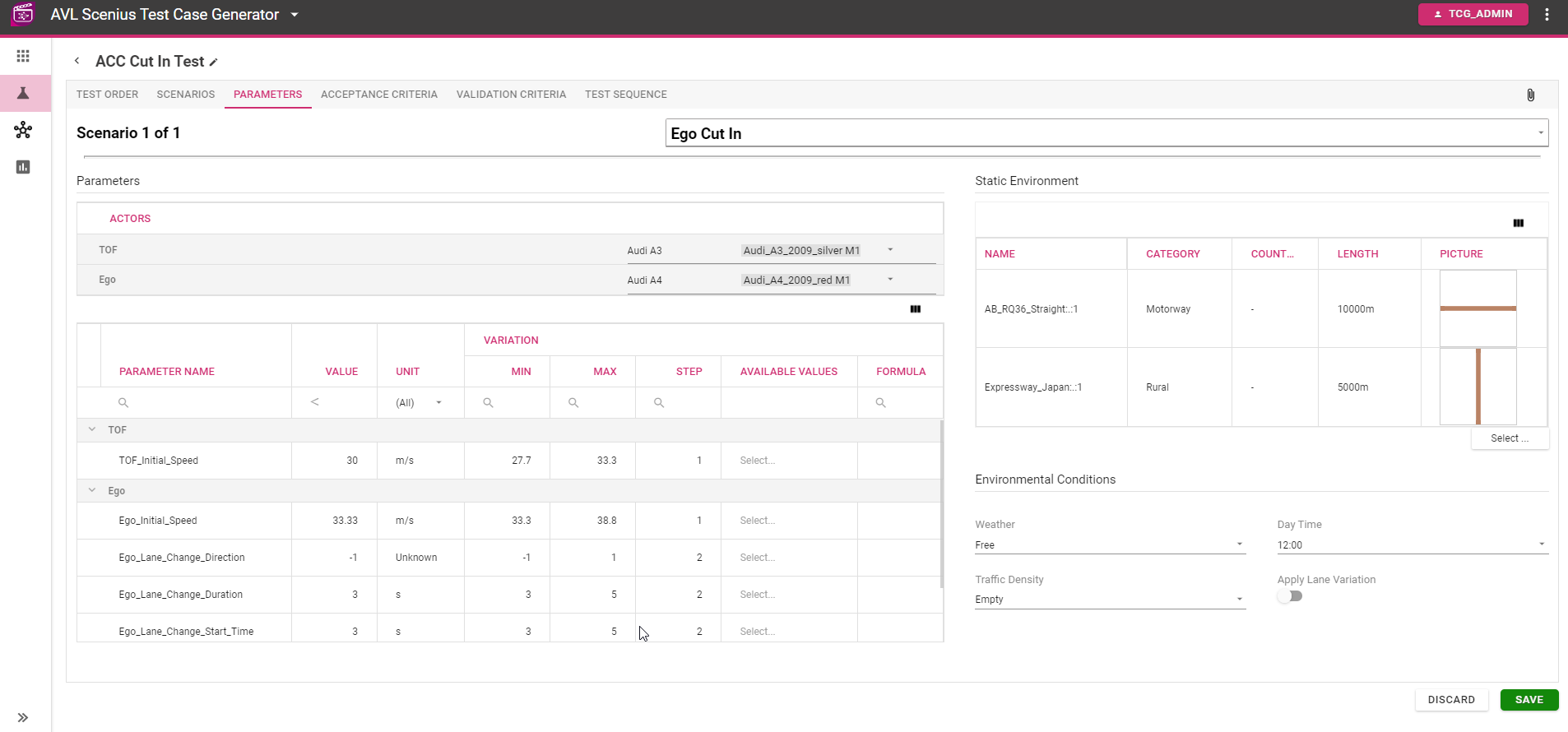Open the apps grid sidebar icon

[x=23, y=56]
